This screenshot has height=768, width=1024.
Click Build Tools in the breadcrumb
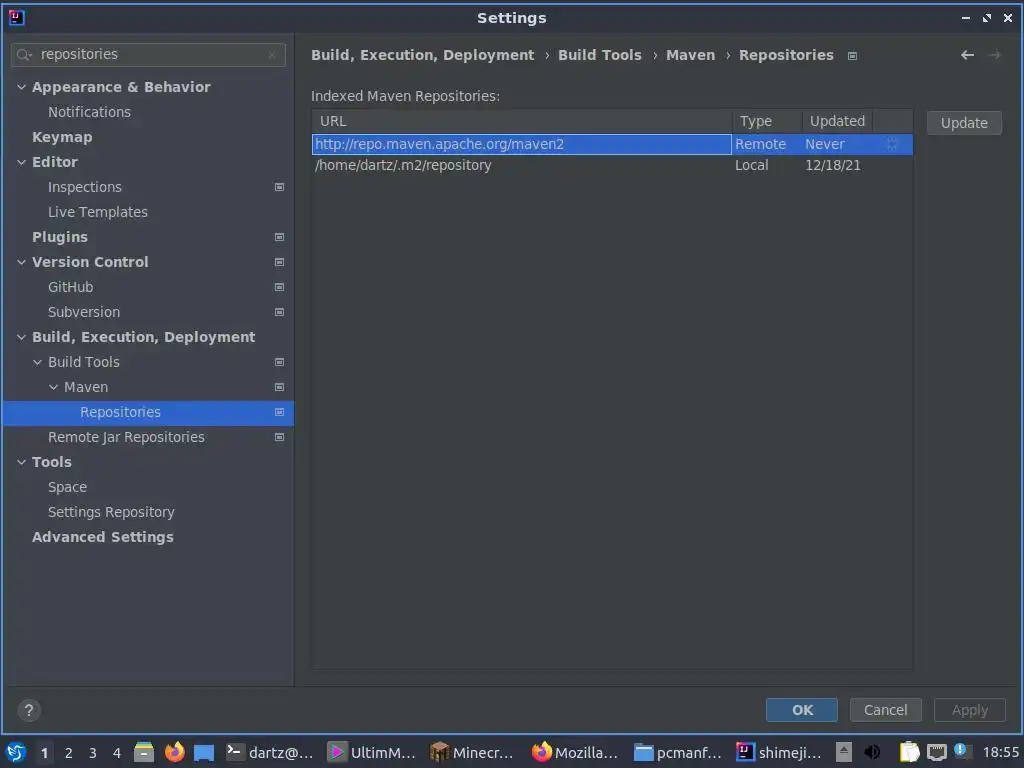pyautogui.click(x=600, y=56)
